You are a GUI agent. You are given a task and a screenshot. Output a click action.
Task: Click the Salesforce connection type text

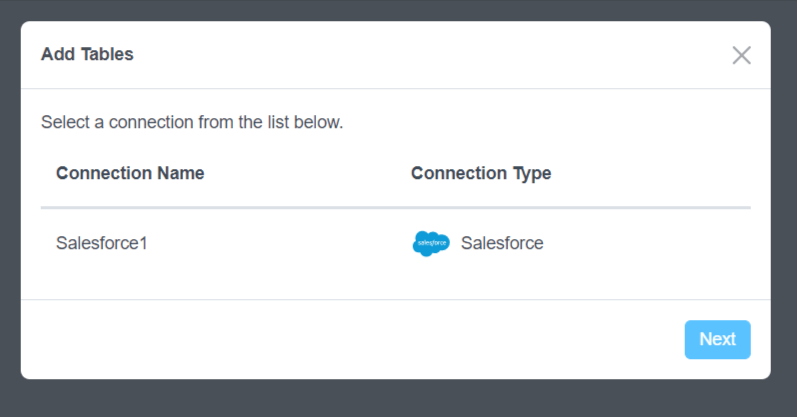pos(502,243)
